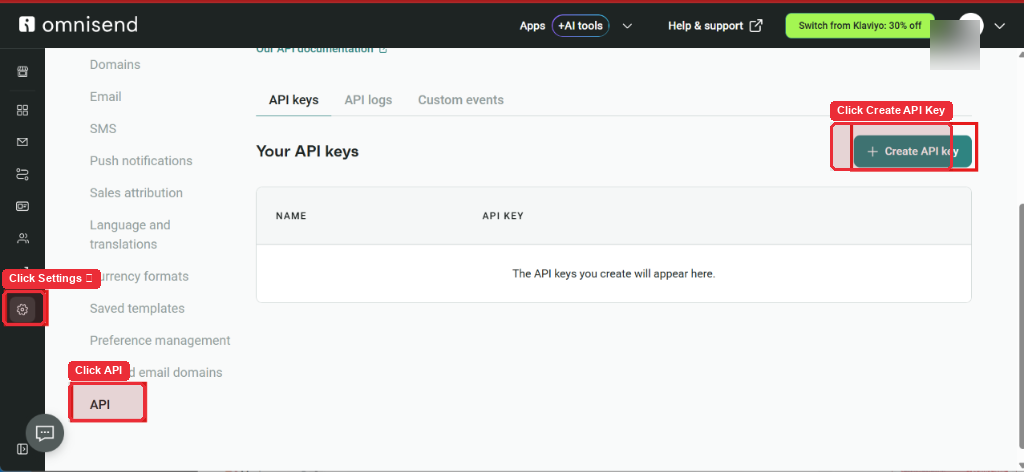The width and height of the screenshot is (1024, 472).
Task: Click Switch from Klaviyo 30% off
Action: [859, 26]
